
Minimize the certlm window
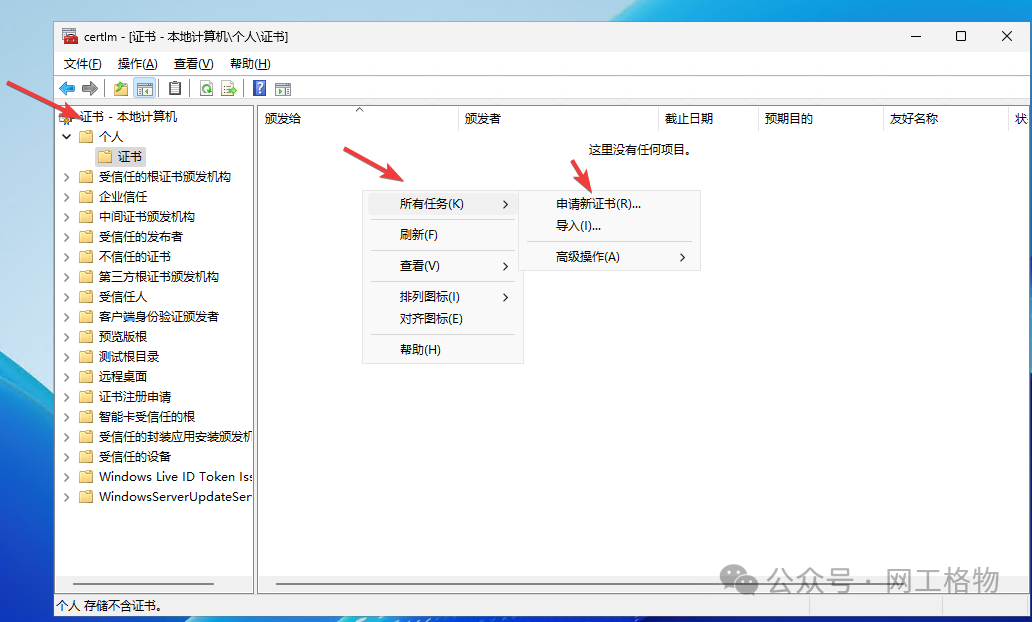tap(916, 36)
